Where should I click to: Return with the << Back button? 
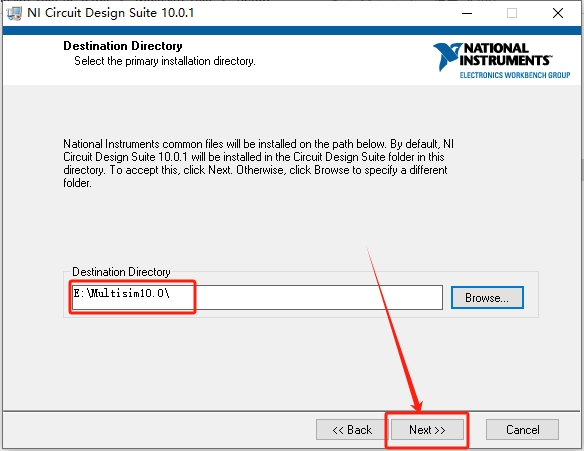tap(352, 430)
